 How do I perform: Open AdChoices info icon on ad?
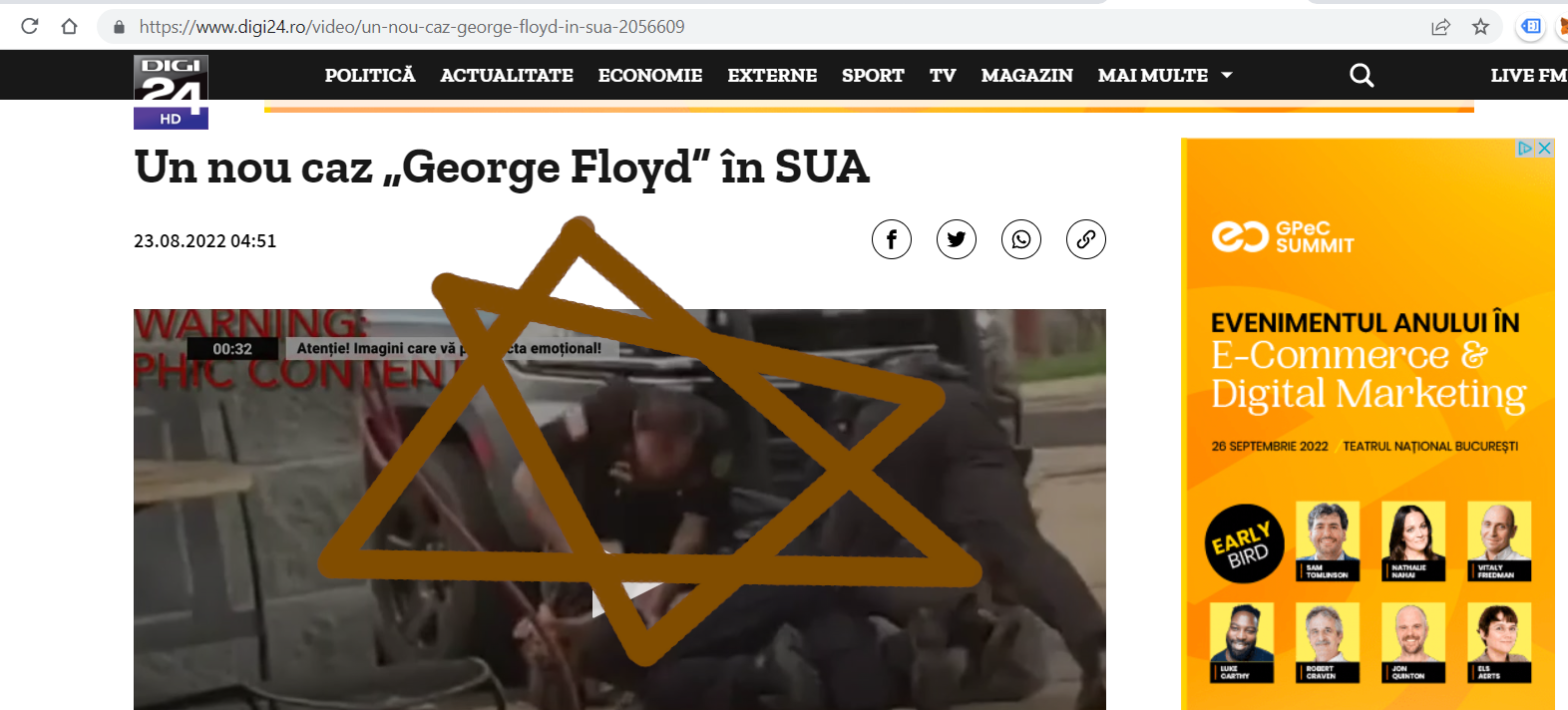[x=1526, y=148]
